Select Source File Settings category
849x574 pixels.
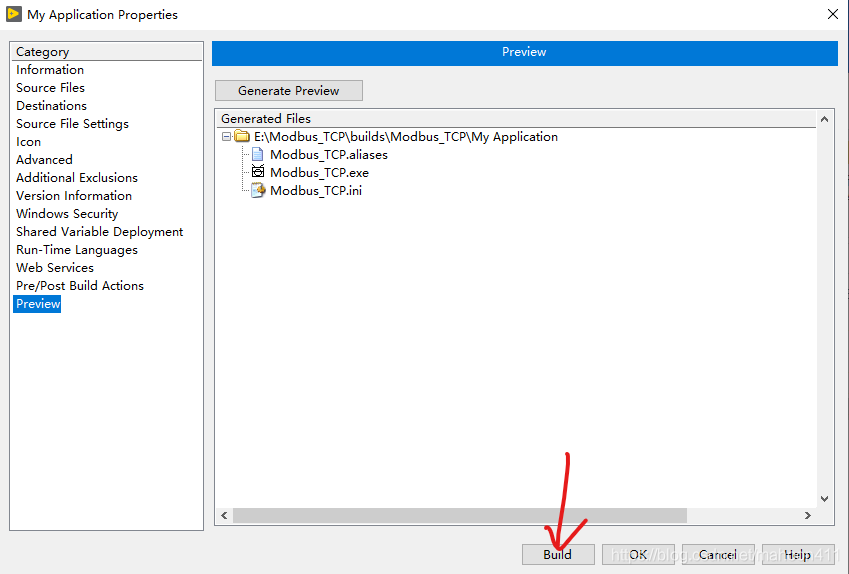pos(72,123)
